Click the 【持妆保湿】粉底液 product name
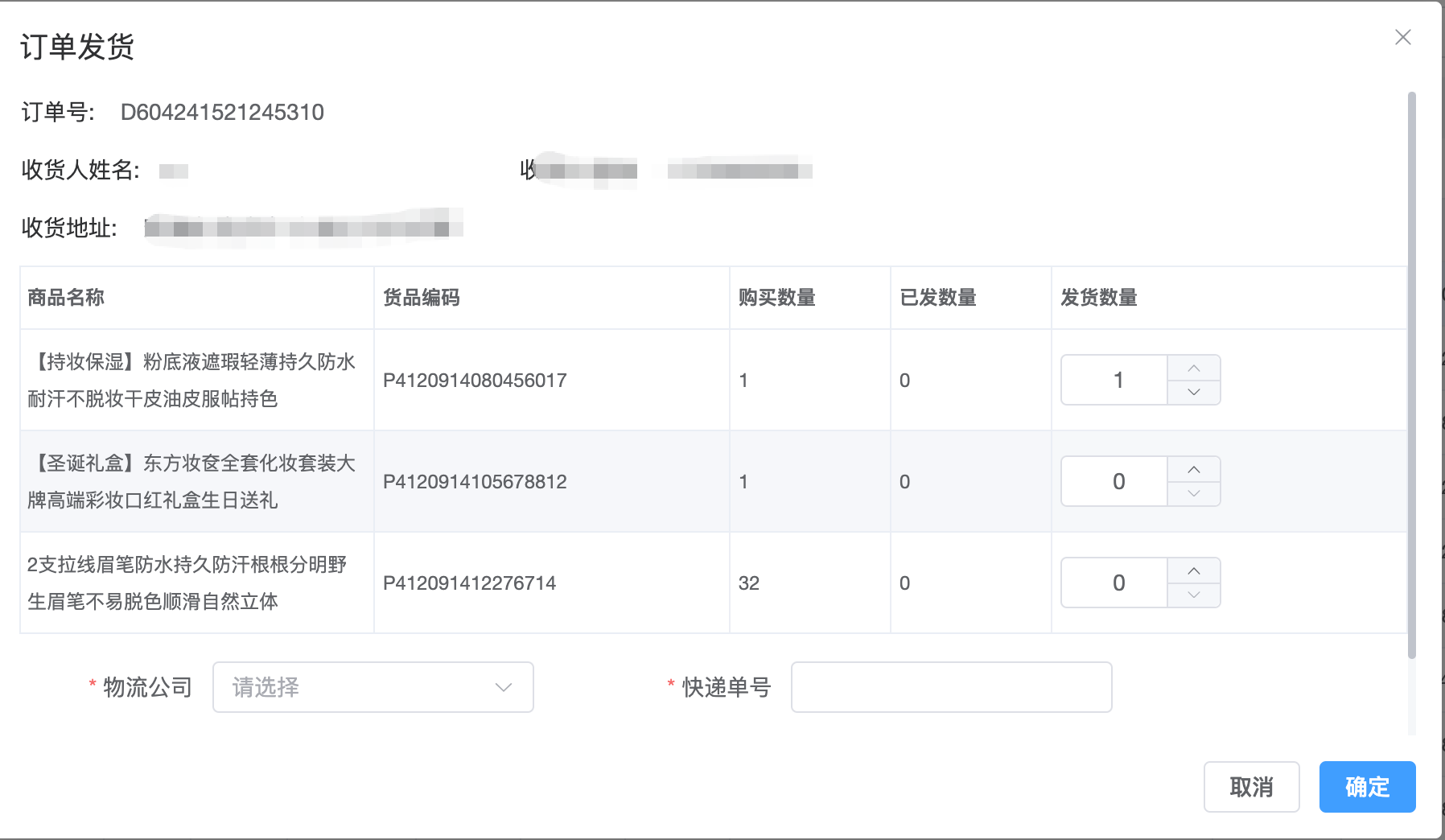This screenshot has height=840, width=1445. pyautogui.click(x=191, y=380)
